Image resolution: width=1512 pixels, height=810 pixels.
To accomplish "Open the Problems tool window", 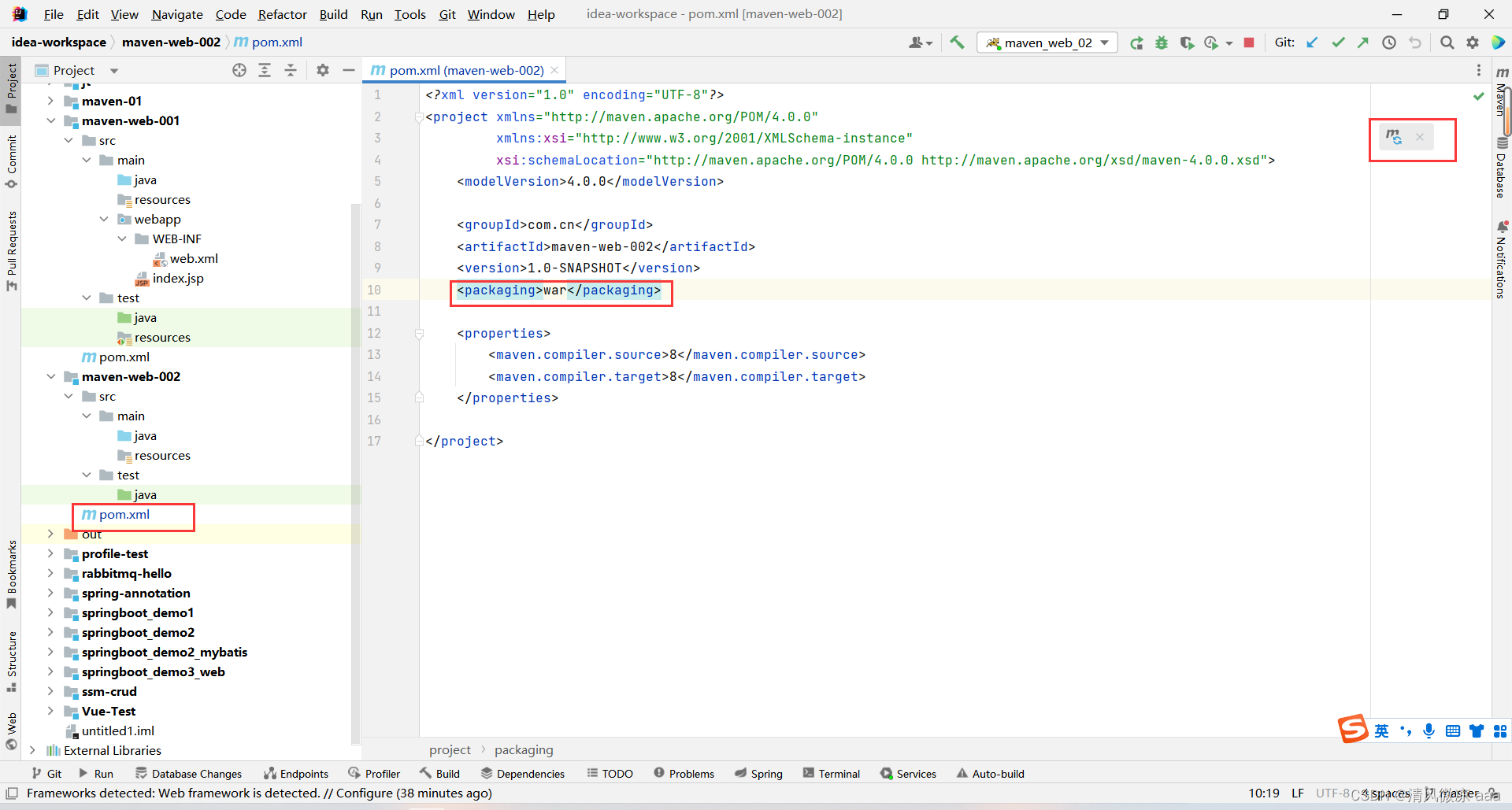I will pos(684,773).
